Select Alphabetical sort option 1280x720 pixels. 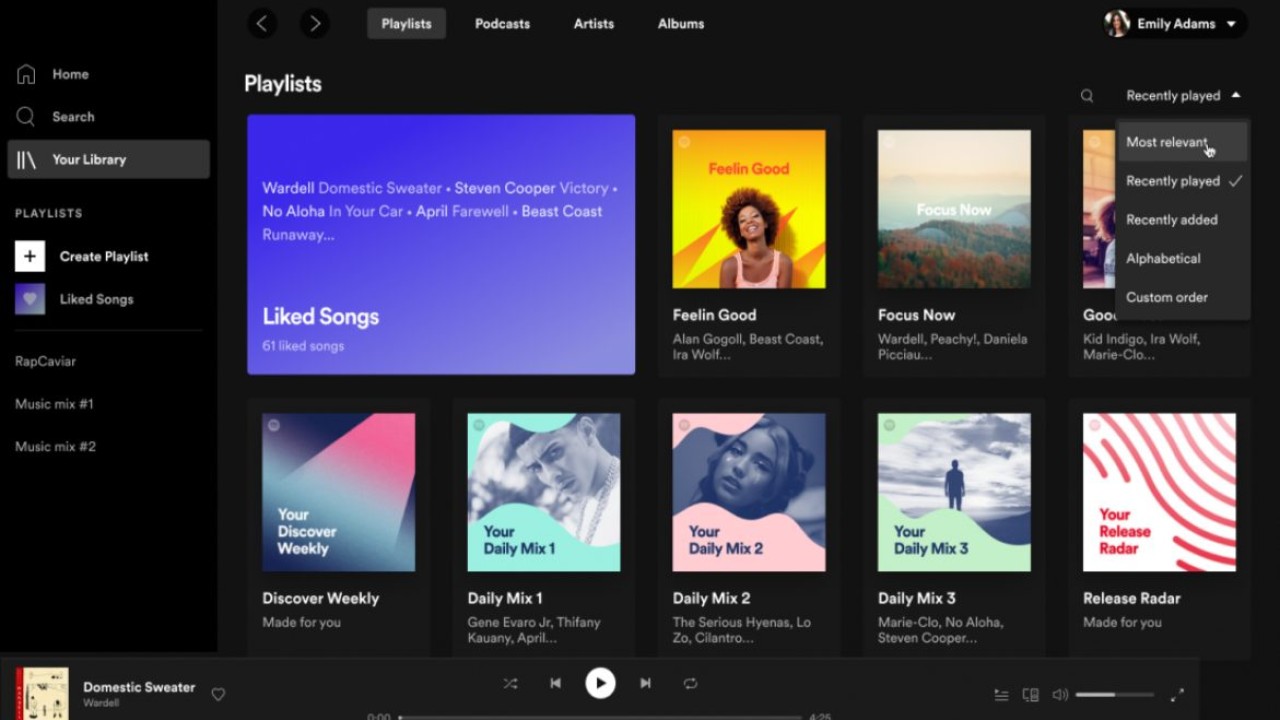click(1163, 258)
